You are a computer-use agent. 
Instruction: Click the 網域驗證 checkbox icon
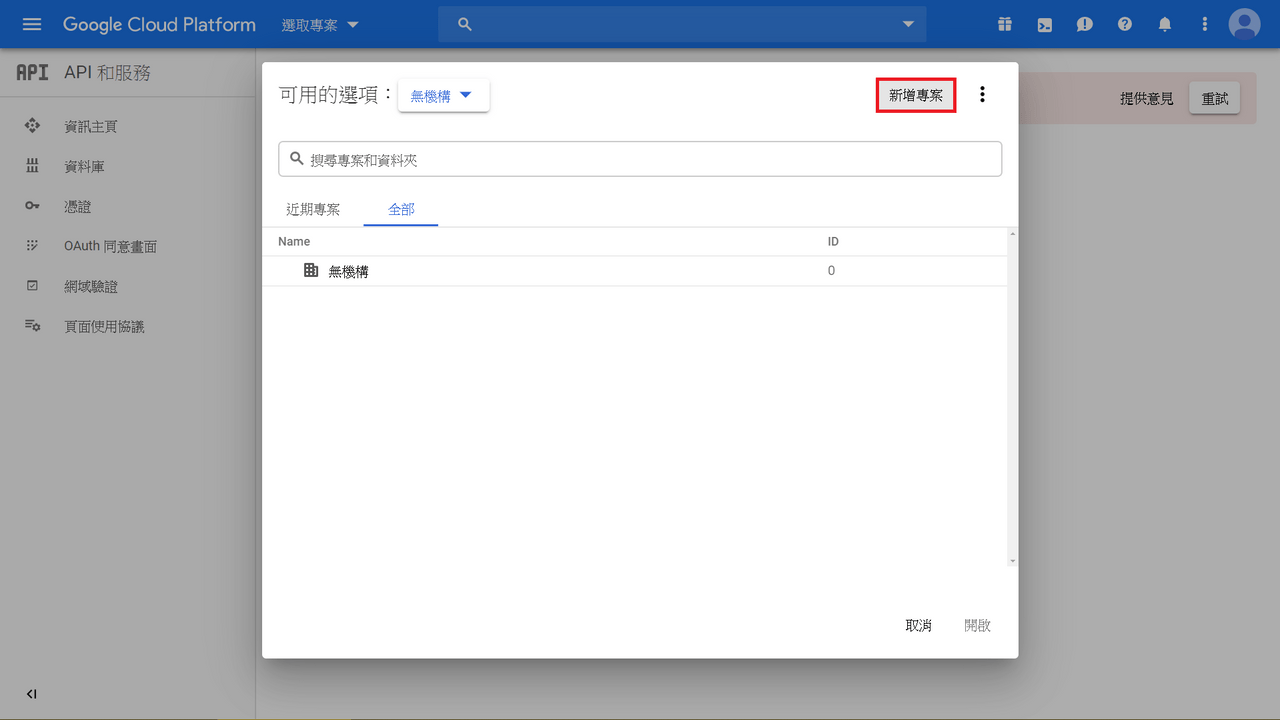32,286
